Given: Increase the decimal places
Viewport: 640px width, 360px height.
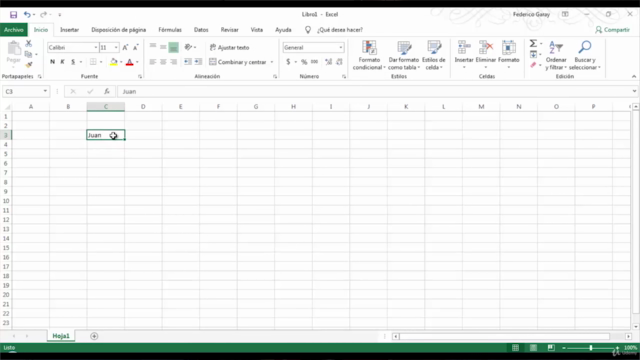Looking at the screenshot, I should click(x=329, y=62).
